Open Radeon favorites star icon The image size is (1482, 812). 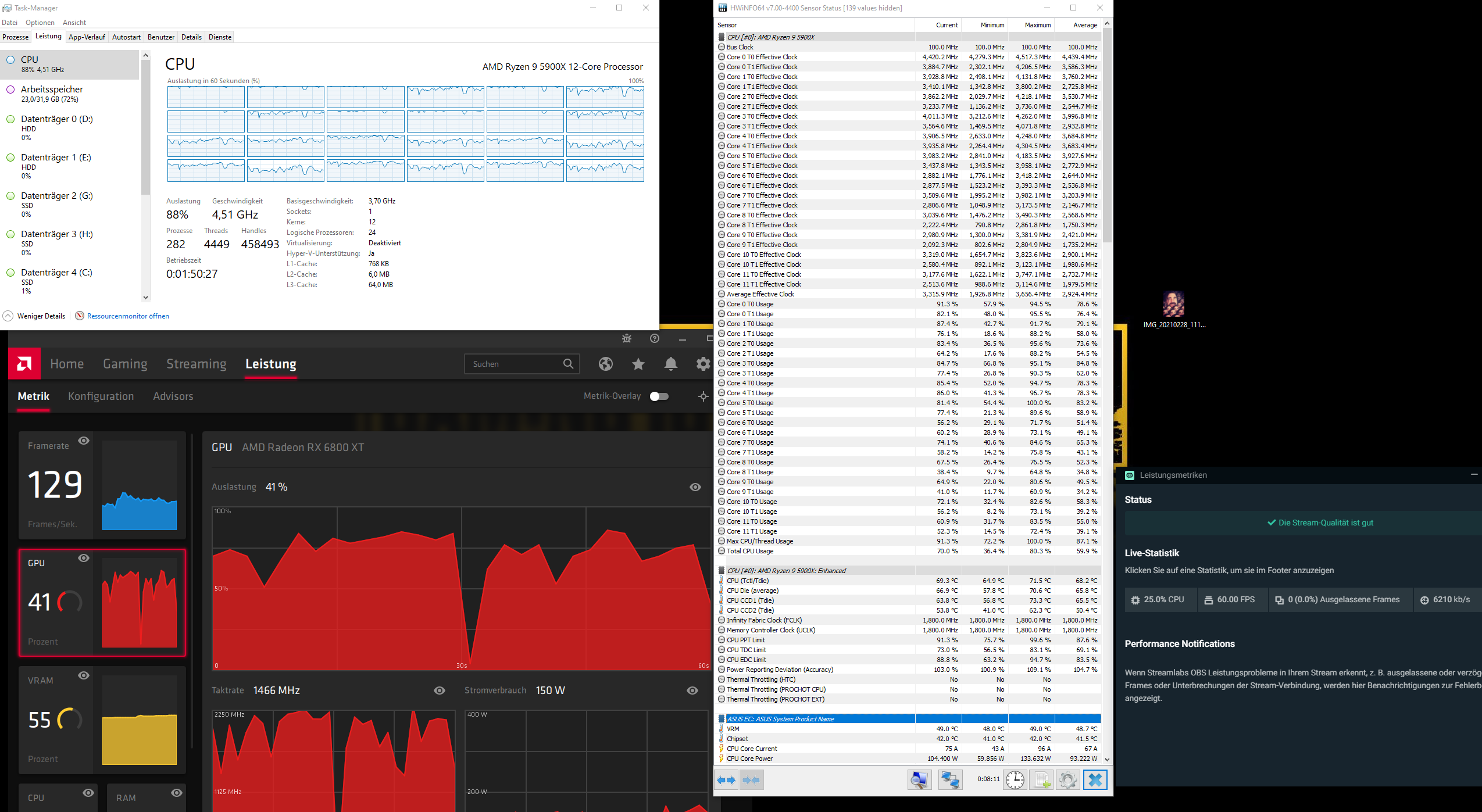coord(638,364)
